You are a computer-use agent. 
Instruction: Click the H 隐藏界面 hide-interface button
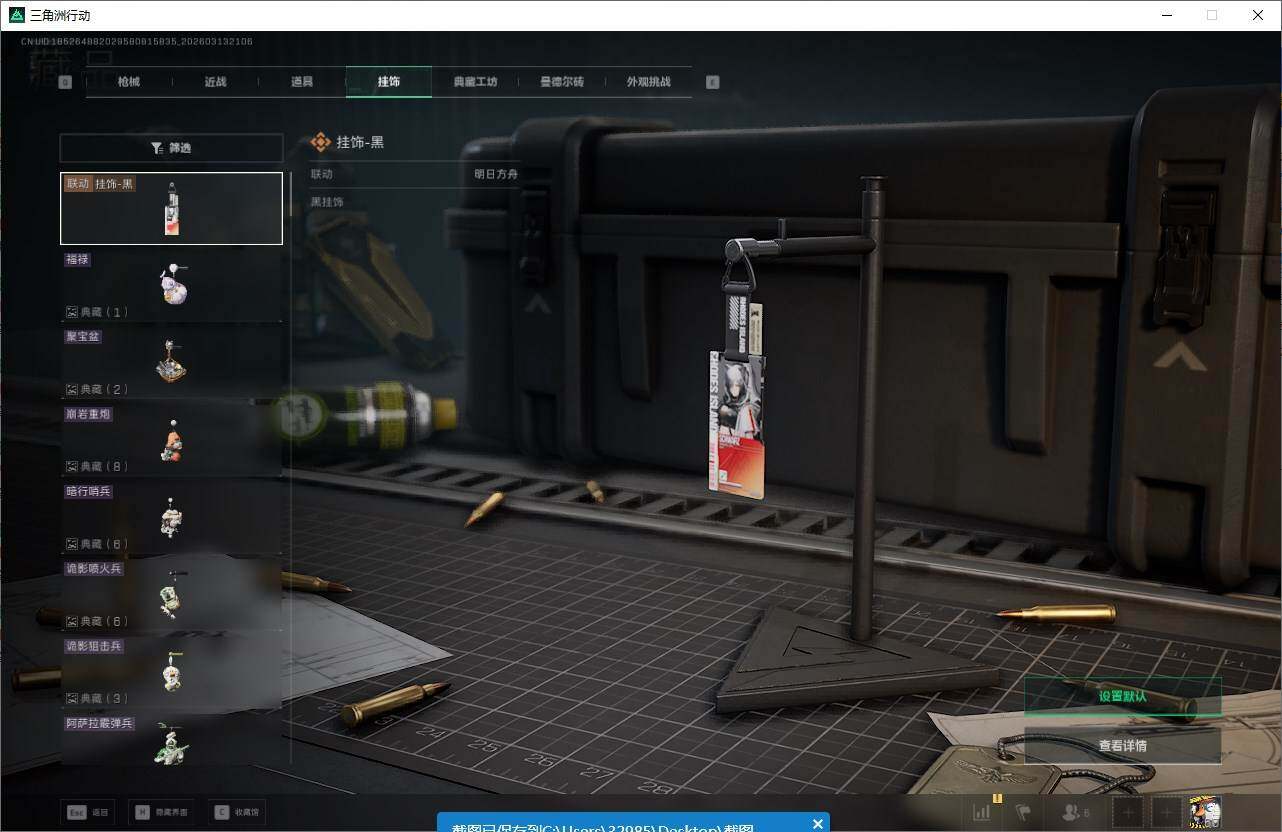pyautogui.click(x=163, y=813)
